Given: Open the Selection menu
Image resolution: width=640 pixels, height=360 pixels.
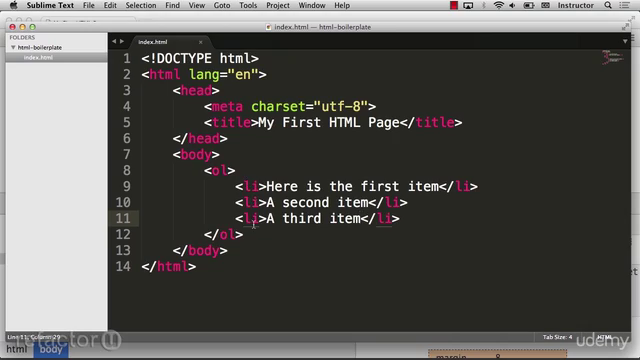Looking at the screenshot, I should (141, 5).
